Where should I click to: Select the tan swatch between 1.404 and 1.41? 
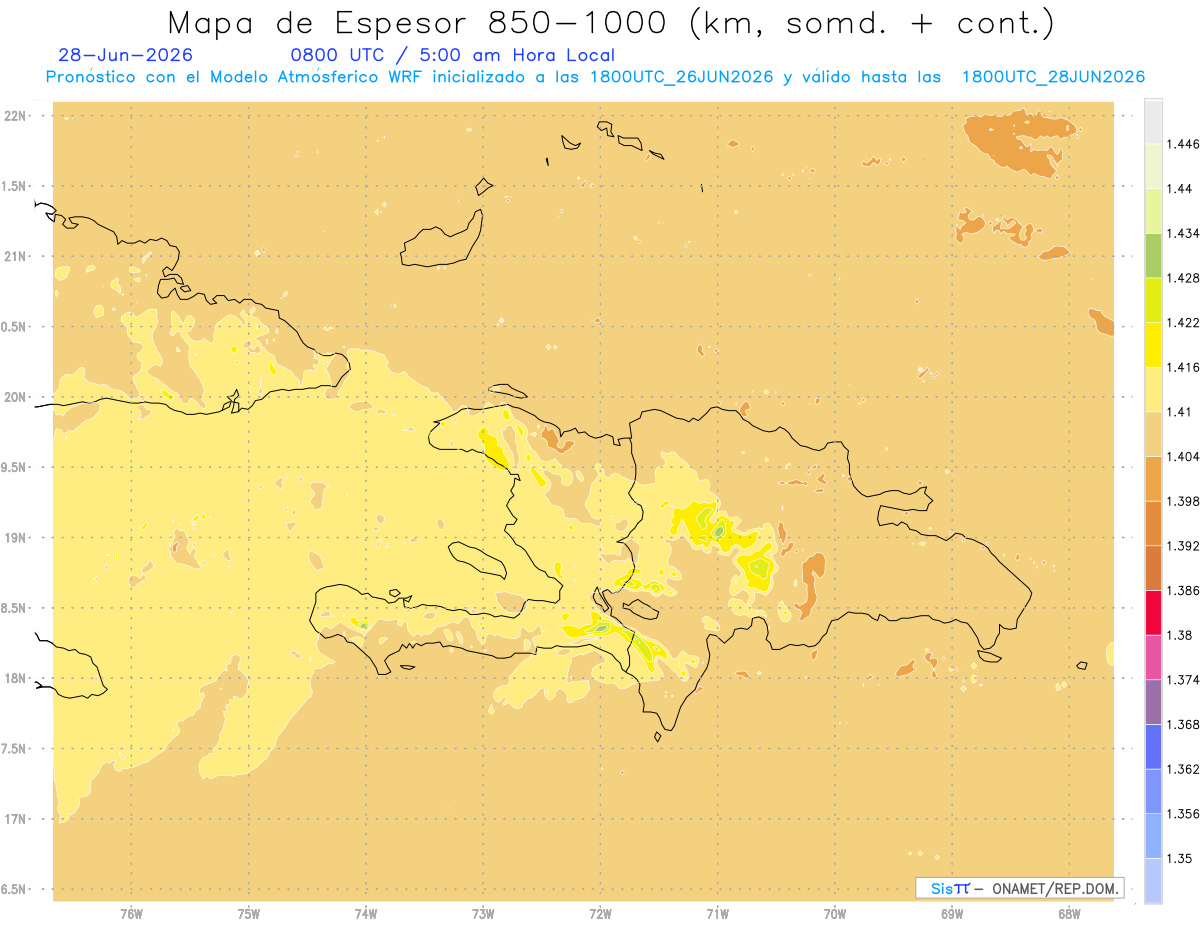(1153, 433)
